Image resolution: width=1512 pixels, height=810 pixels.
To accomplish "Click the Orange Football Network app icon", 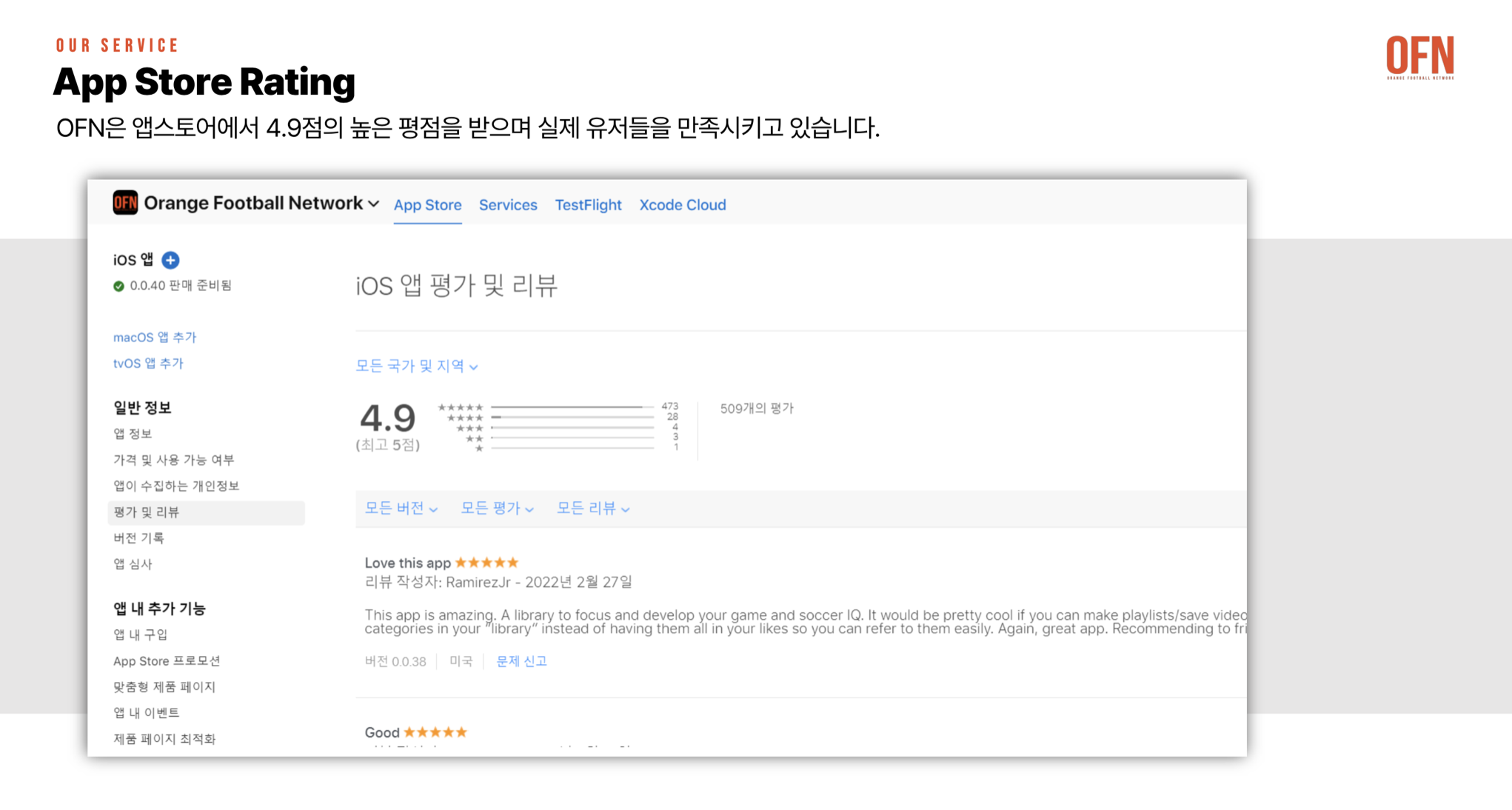I will tap(125, 203).
